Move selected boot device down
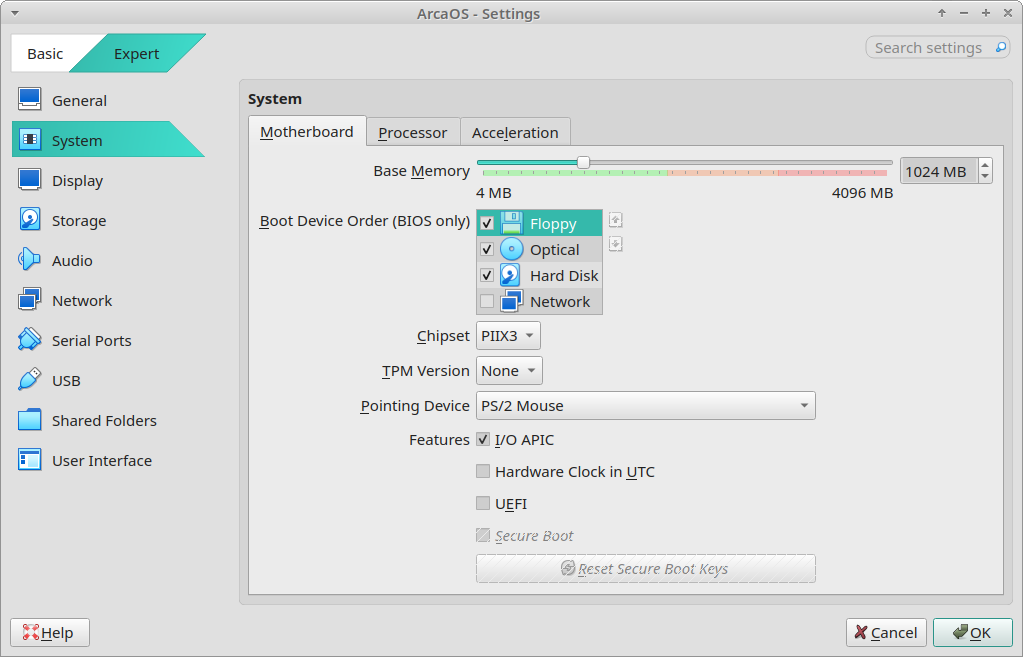 pyautogui.click(x=615, y=244)
